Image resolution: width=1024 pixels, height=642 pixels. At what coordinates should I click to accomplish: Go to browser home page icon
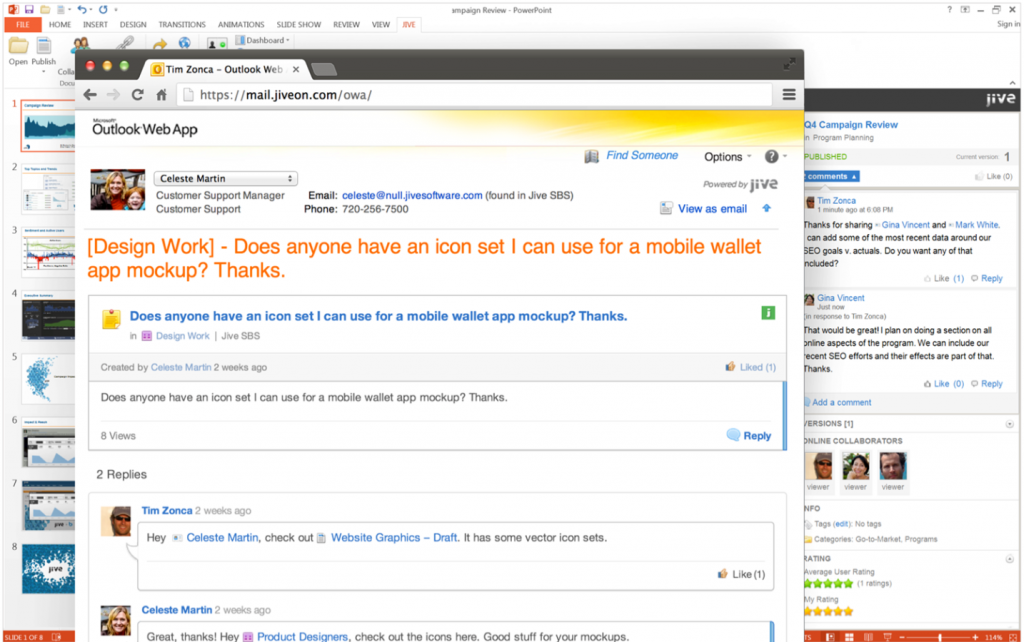click(x=161, y=95)
